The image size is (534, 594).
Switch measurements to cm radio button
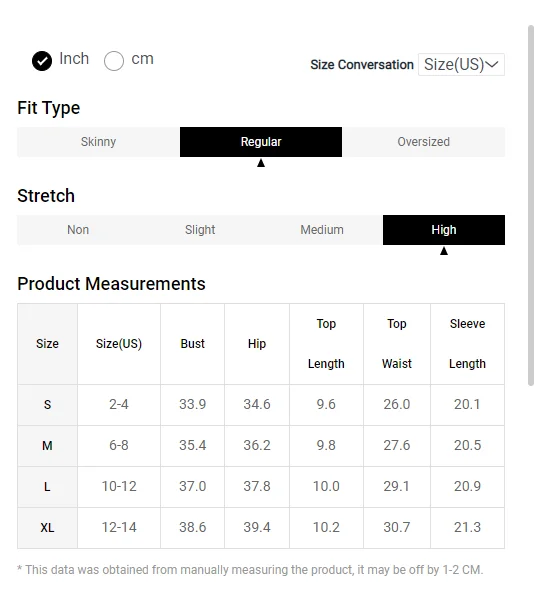[x=114, y=61]
